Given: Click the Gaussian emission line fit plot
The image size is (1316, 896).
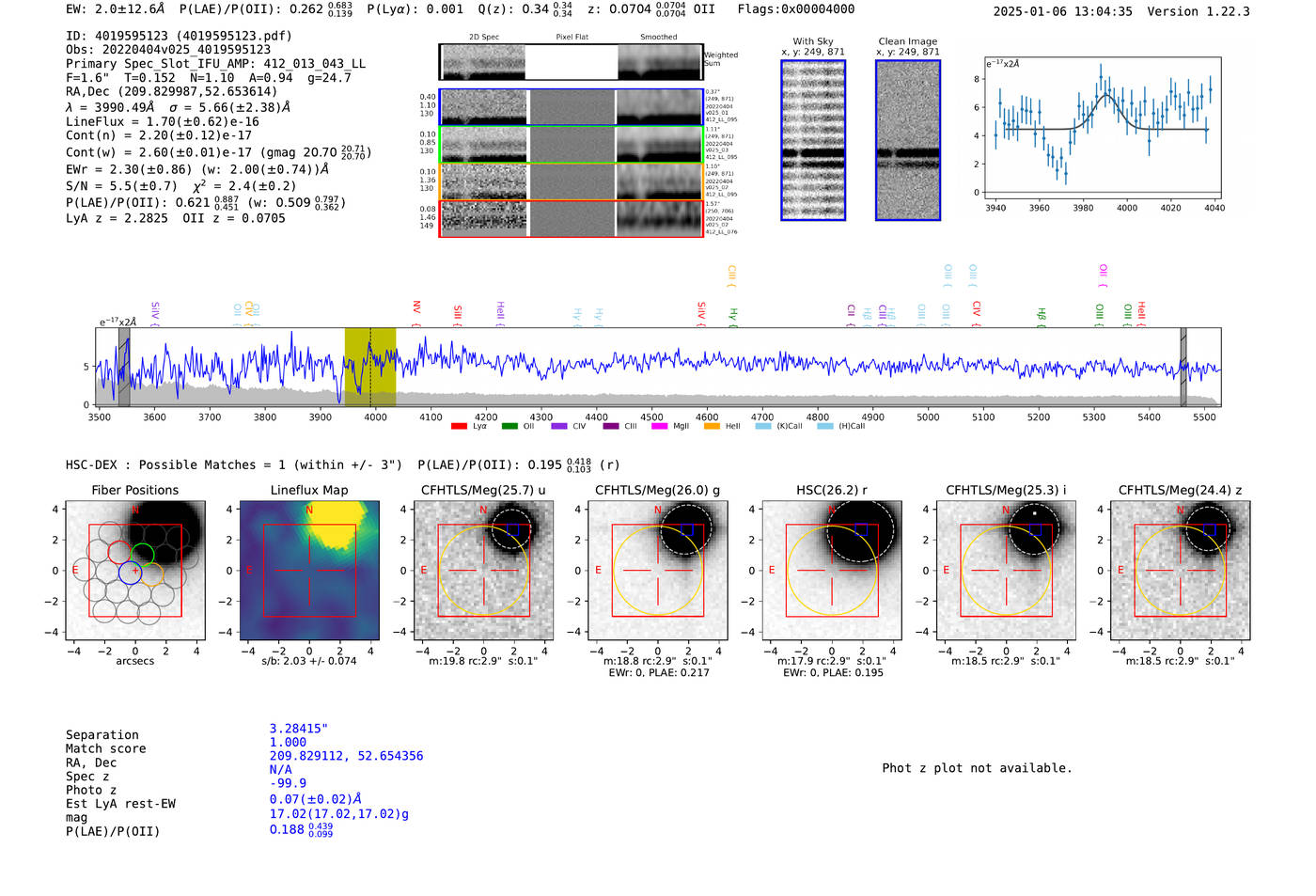Looking at the screenshot, I should click(1102, 127).
